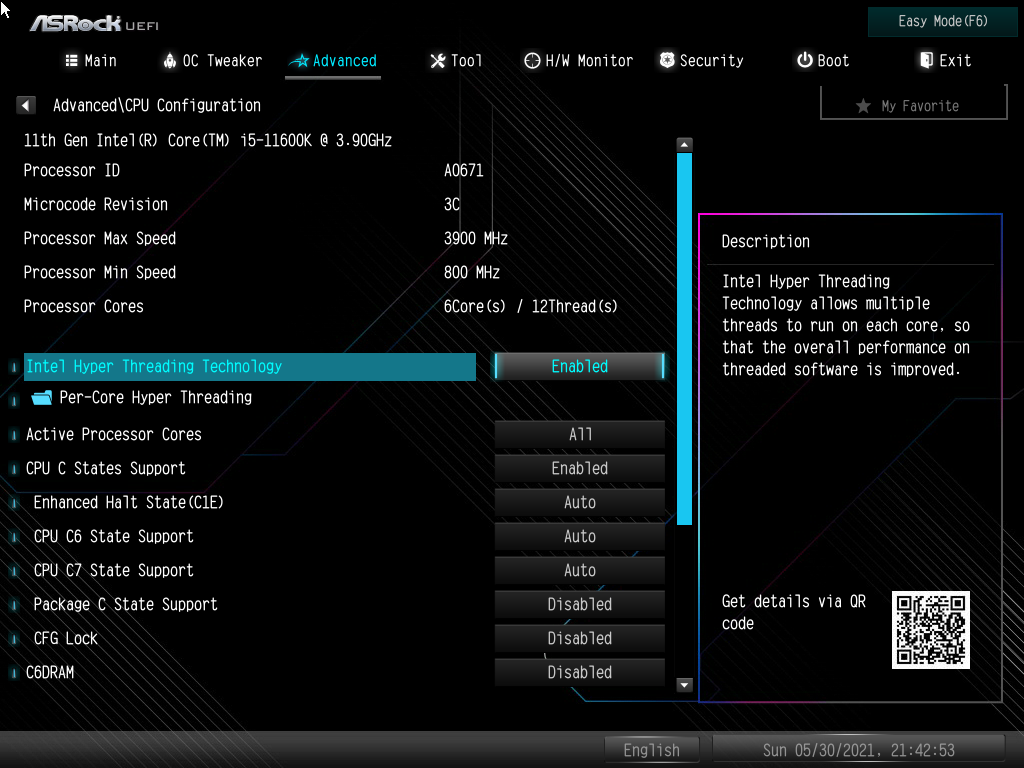This screenshot has width=1024, height=768.
Task: Click the Processor ID value A0671
Action: (x=464, y=171)
